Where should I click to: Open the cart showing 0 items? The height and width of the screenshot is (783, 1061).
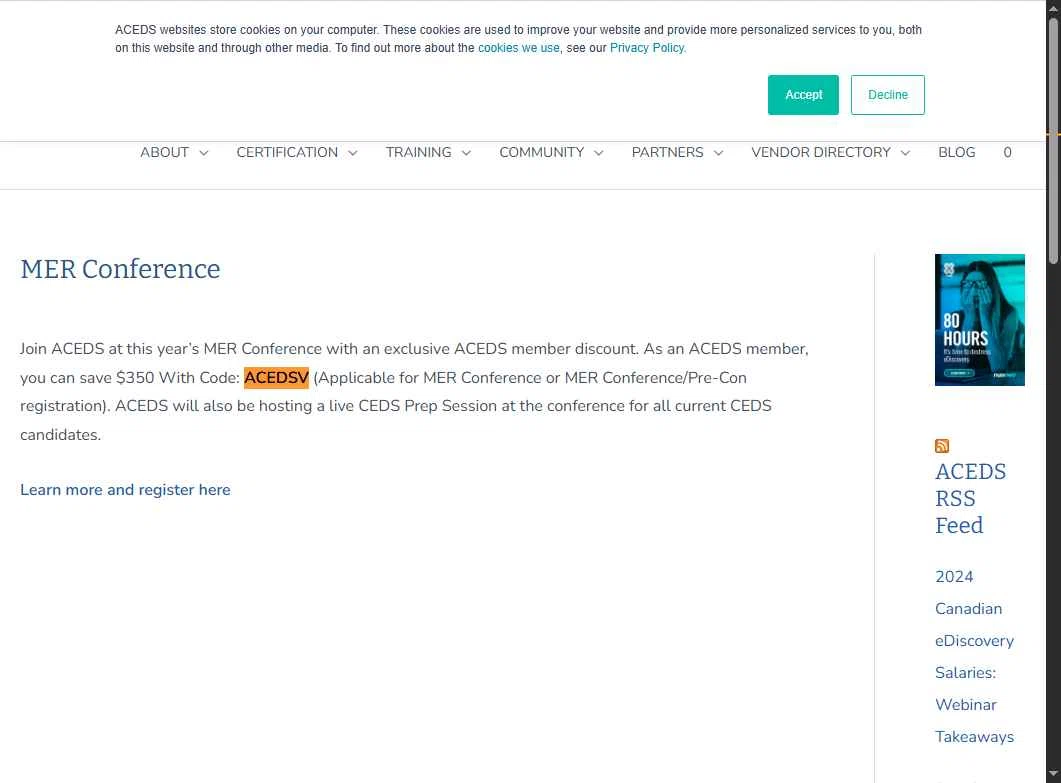[x=1007, y=152]
